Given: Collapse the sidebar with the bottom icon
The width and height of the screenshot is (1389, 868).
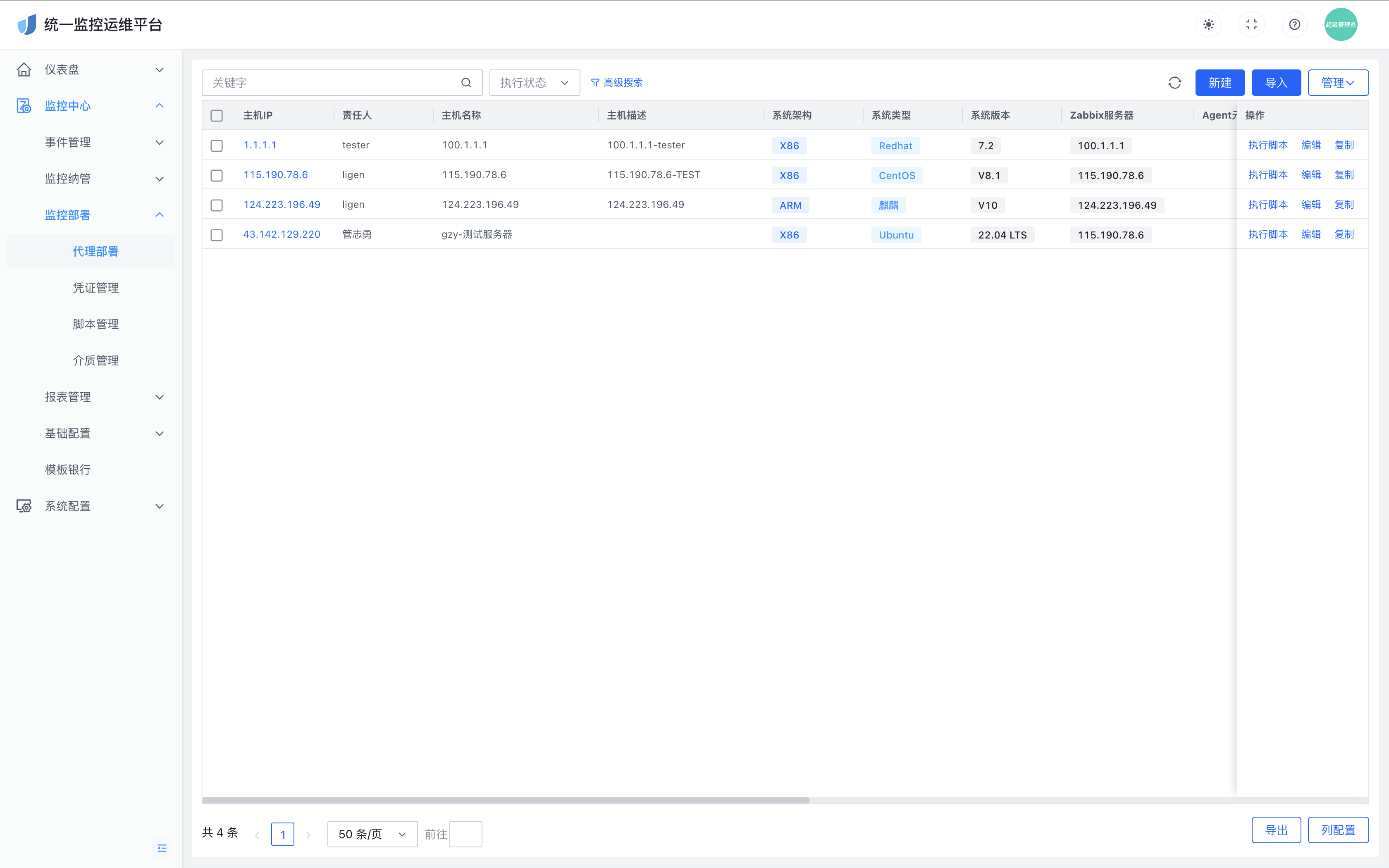Looking at the screenshot, I should coord(162,848).
